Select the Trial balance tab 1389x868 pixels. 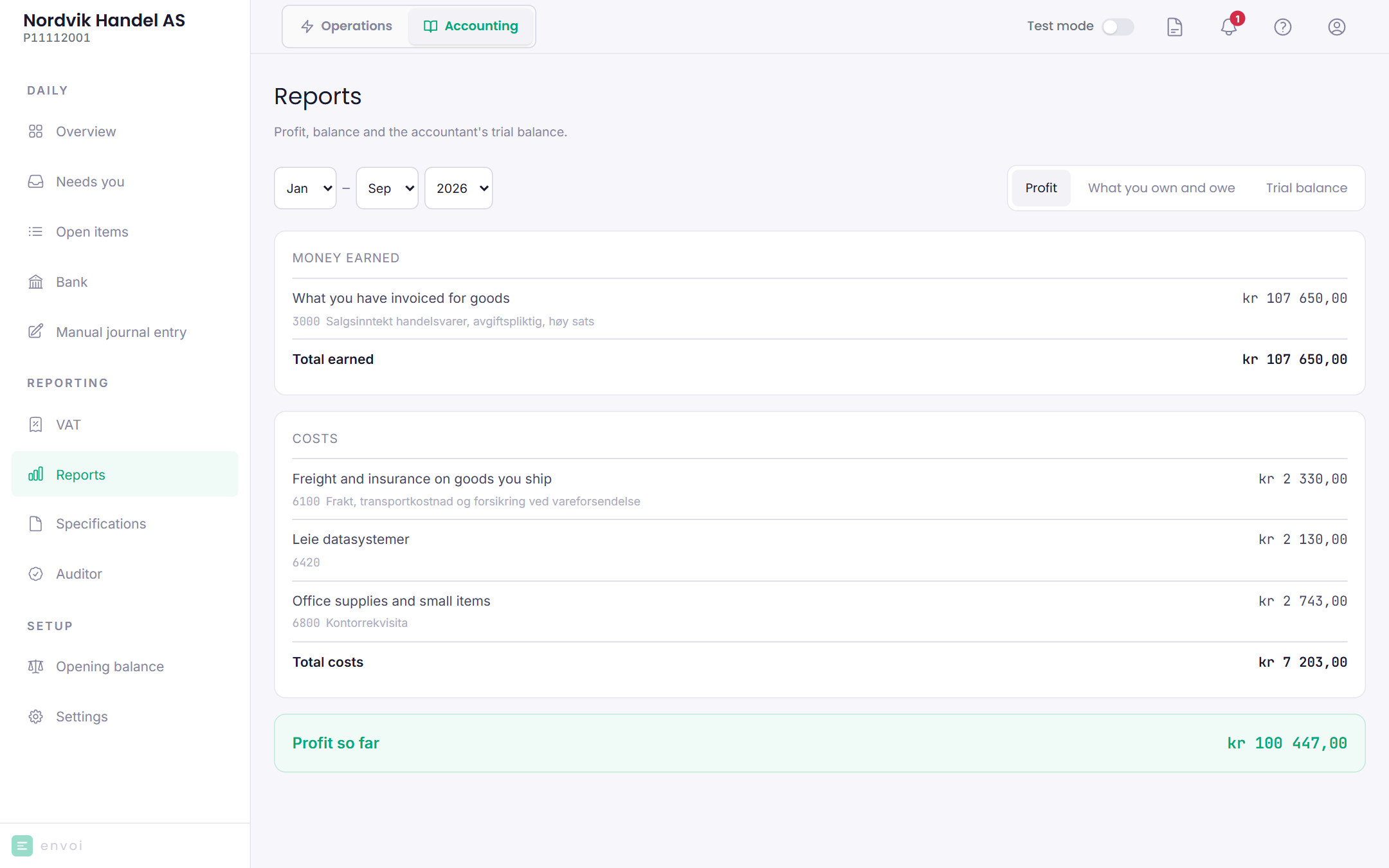(1307, 188)
